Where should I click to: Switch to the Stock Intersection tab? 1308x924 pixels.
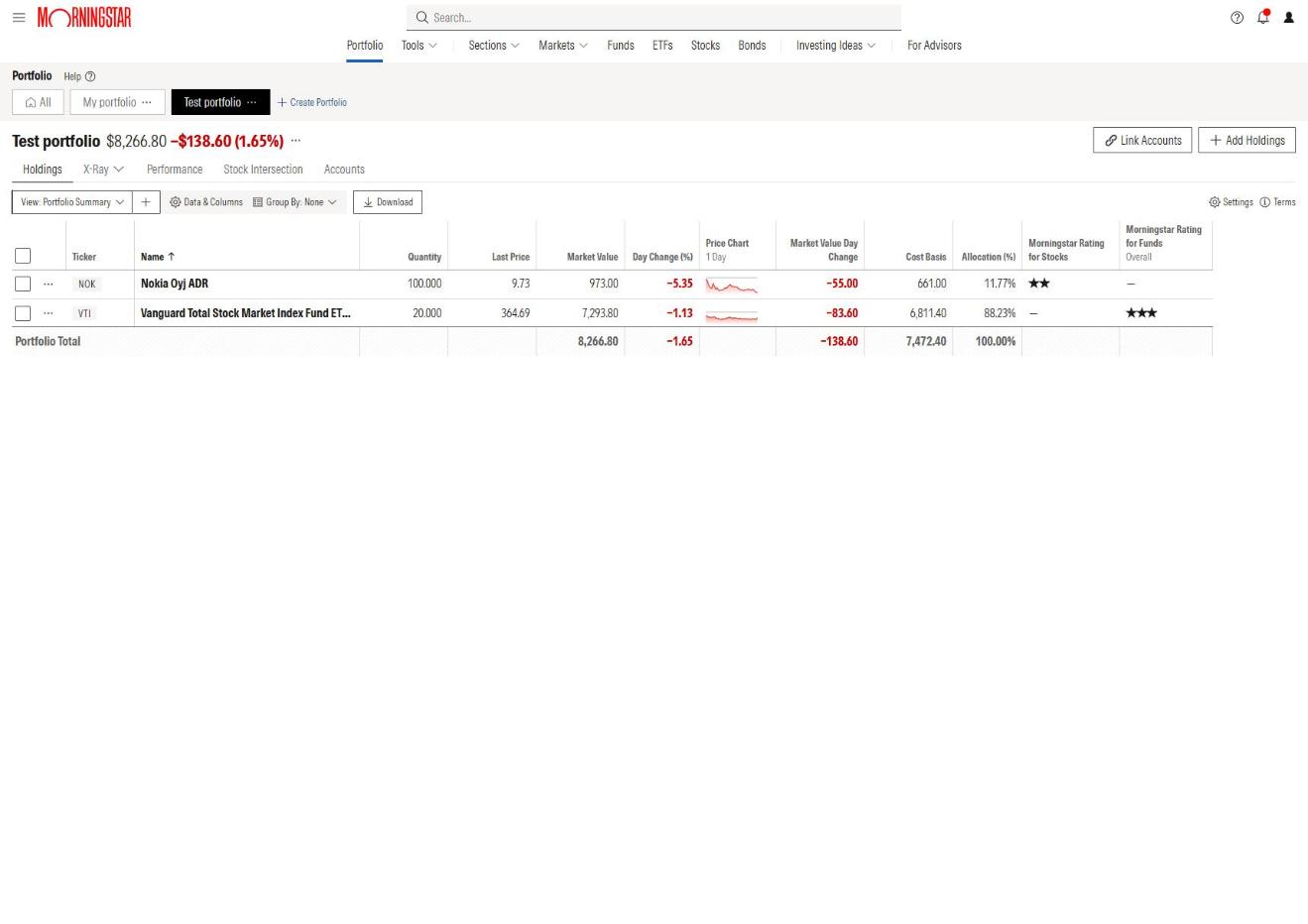point(263,170)
